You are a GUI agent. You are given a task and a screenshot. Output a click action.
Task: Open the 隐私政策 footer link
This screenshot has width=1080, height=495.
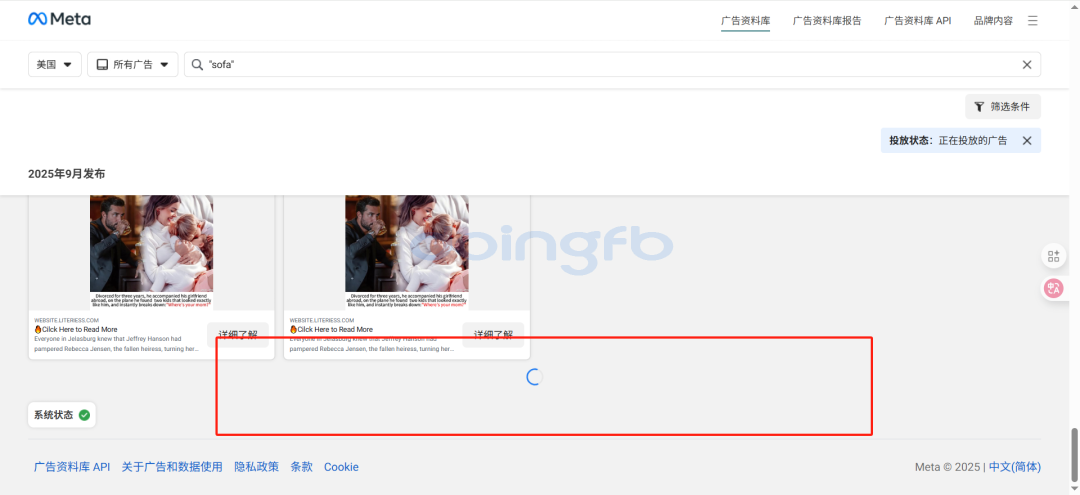[256, 467]
